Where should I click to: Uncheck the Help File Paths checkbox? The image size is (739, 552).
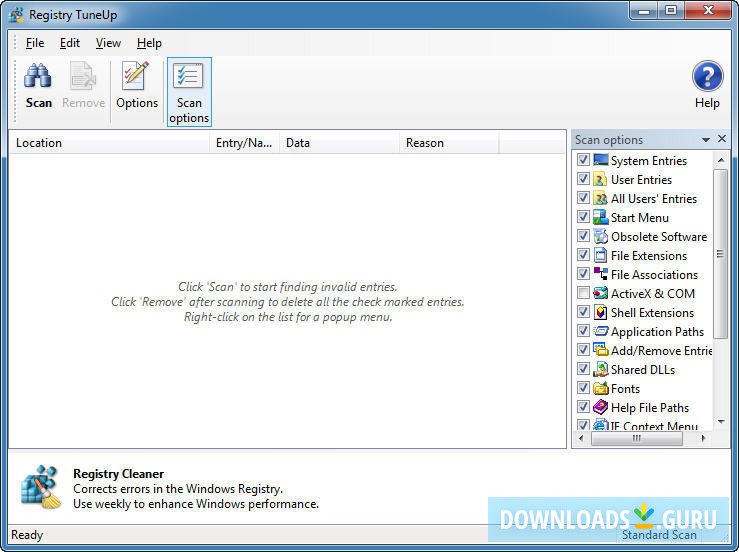pyautogui.click(x=583, y=407)
